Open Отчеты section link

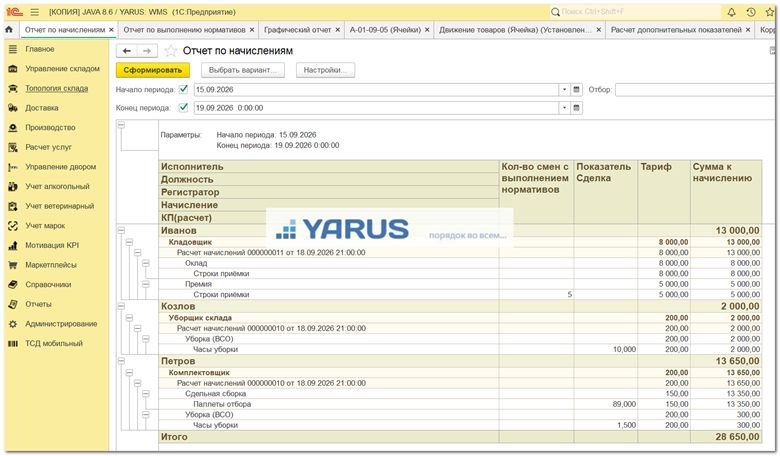38,304
